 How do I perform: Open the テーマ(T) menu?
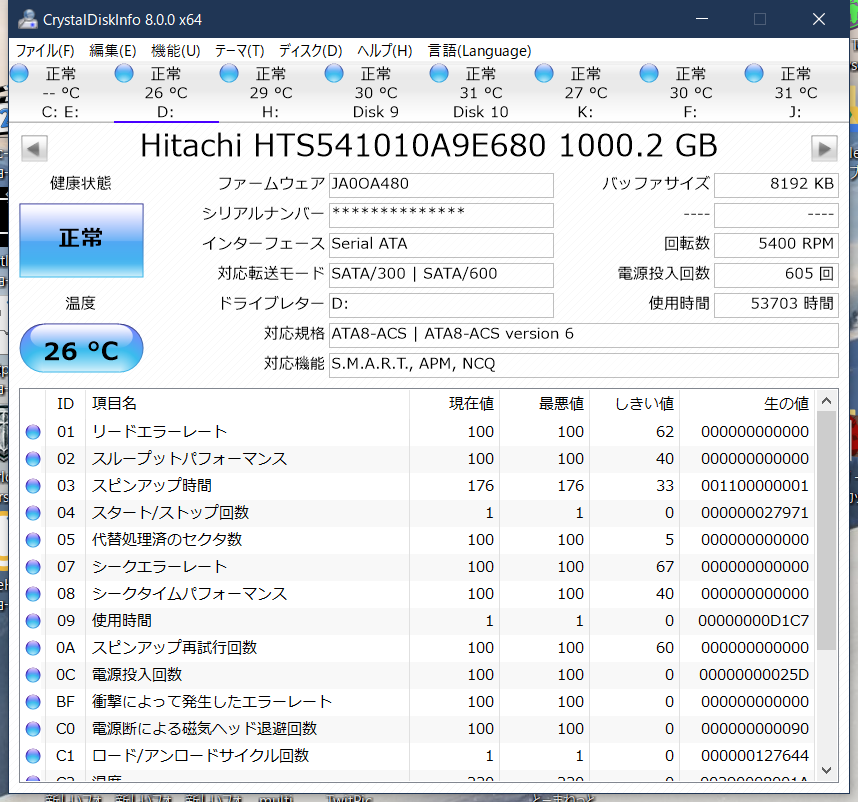pos(239,51)
